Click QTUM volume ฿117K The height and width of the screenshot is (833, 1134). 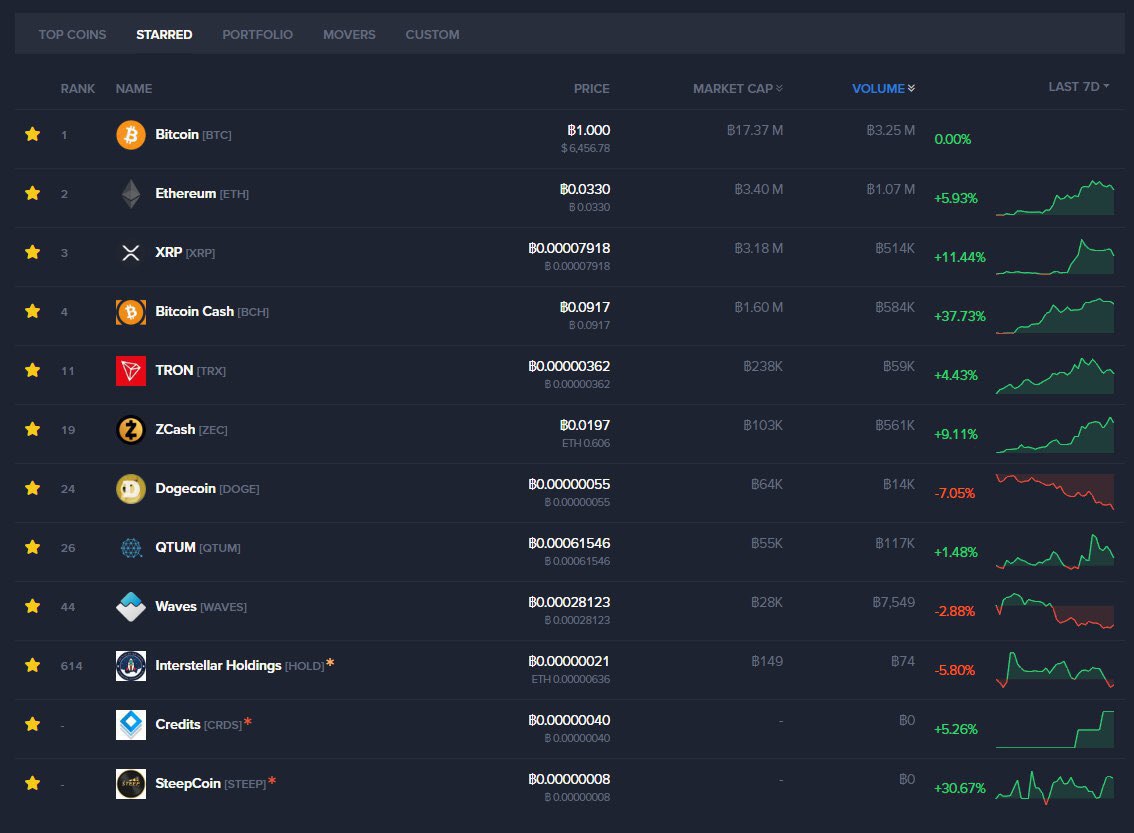coord(895,543)
